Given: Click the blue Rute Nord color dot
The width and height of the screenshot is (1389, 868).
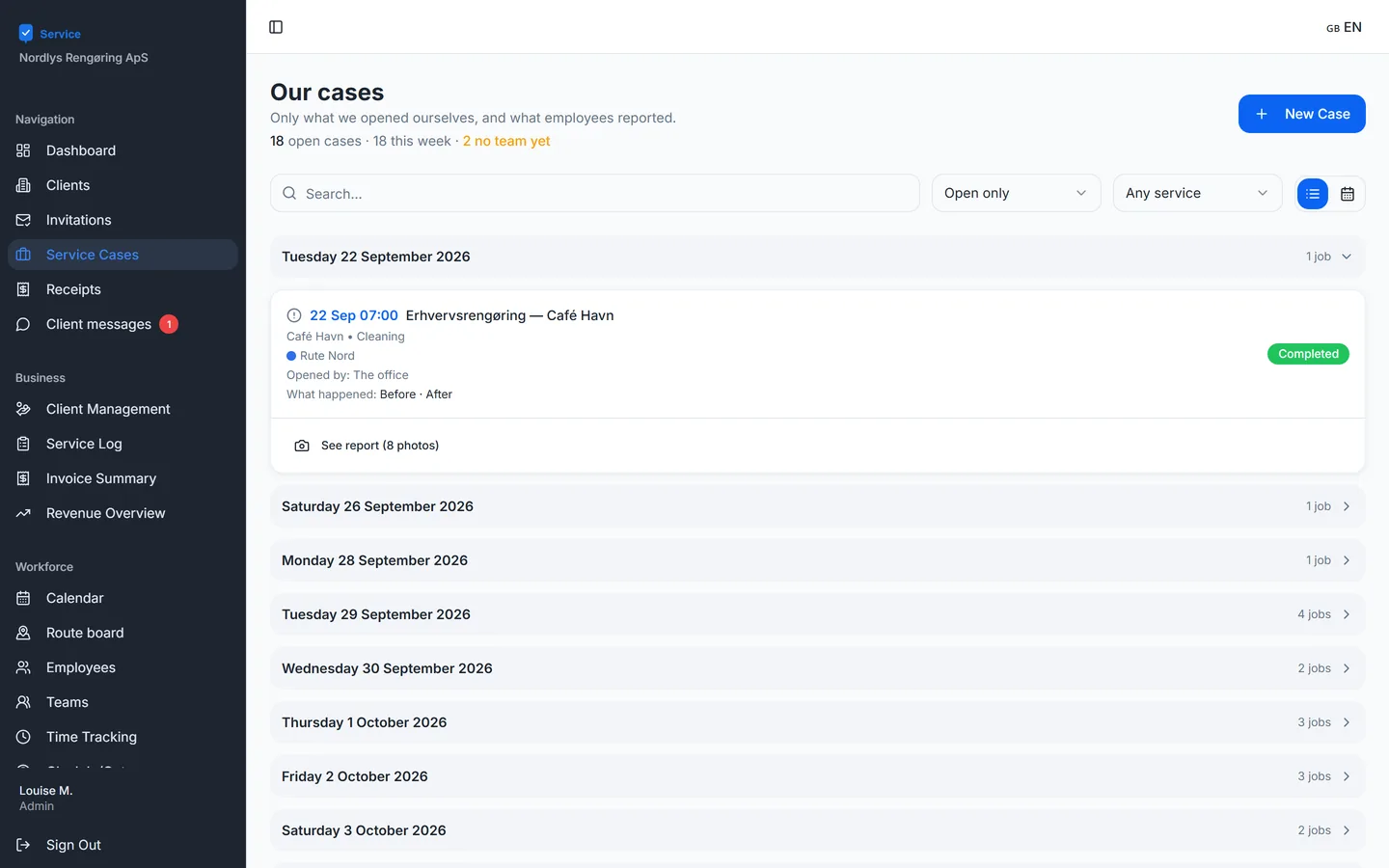Looking at the screenshot, I should coord(291,356).
